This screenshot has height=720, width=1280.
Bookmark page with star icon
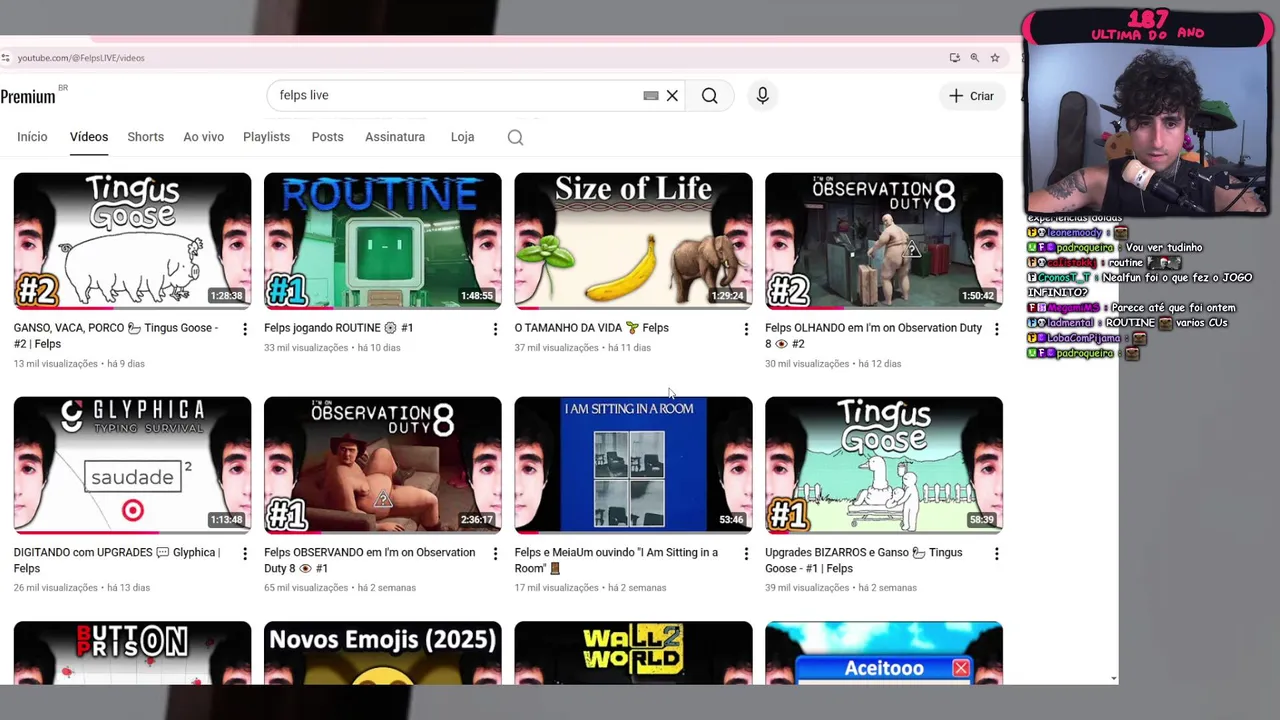[x=995, y=58]
